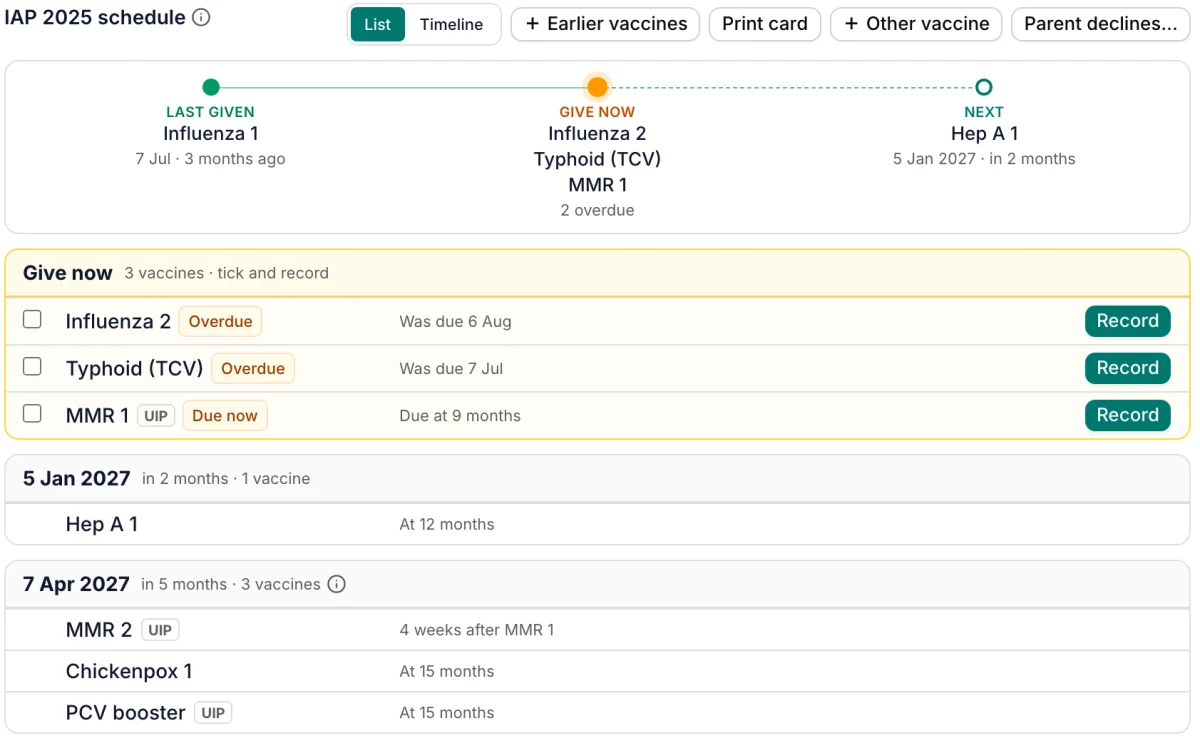Select the PCV booster row
This screenshot has width=1200, height=736.
(x=597, y=713)
